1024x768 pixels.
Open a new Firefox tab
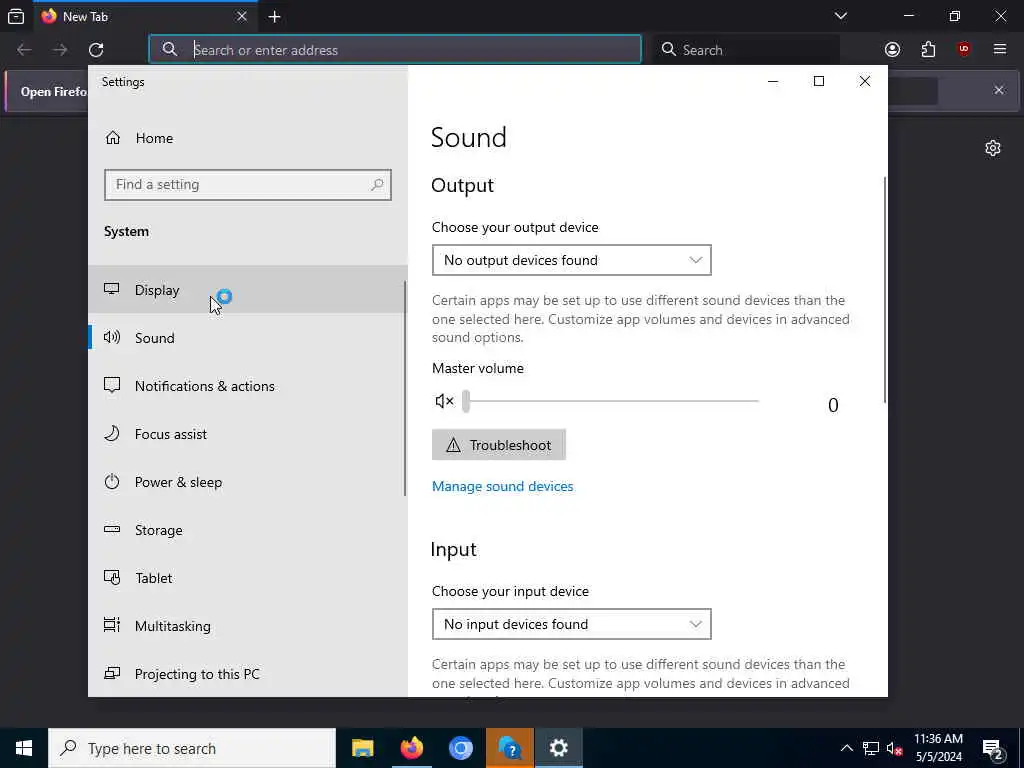(275, 17)
